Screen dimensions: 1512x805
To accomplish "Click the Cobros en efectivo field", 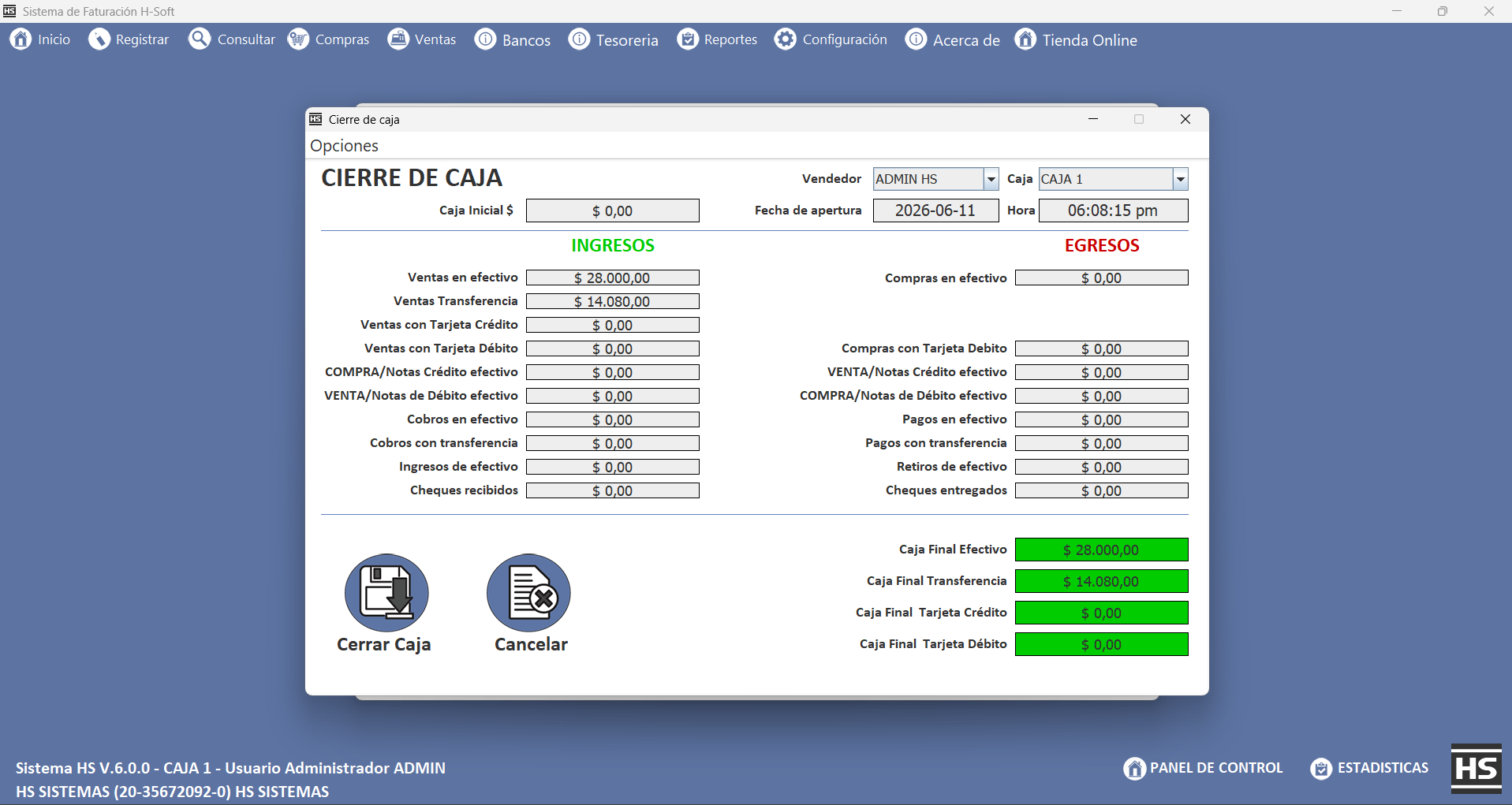I will pyautogui.click(x=613, y=419).
